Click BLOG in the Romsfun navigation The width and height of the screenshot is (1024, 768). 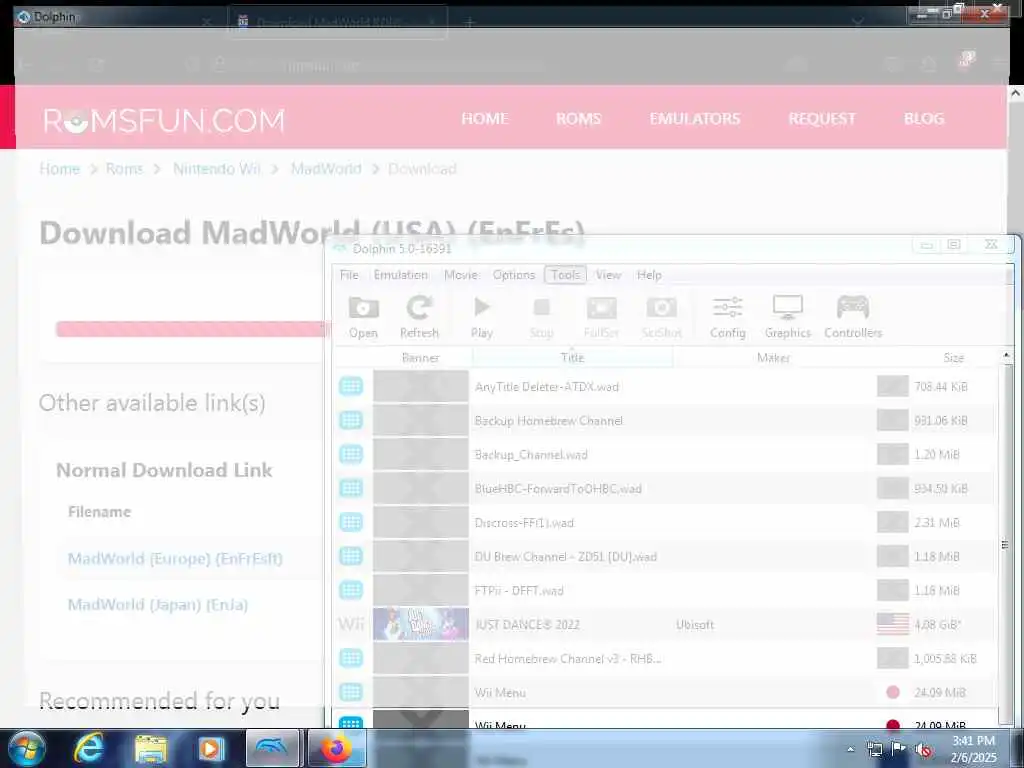924,118
